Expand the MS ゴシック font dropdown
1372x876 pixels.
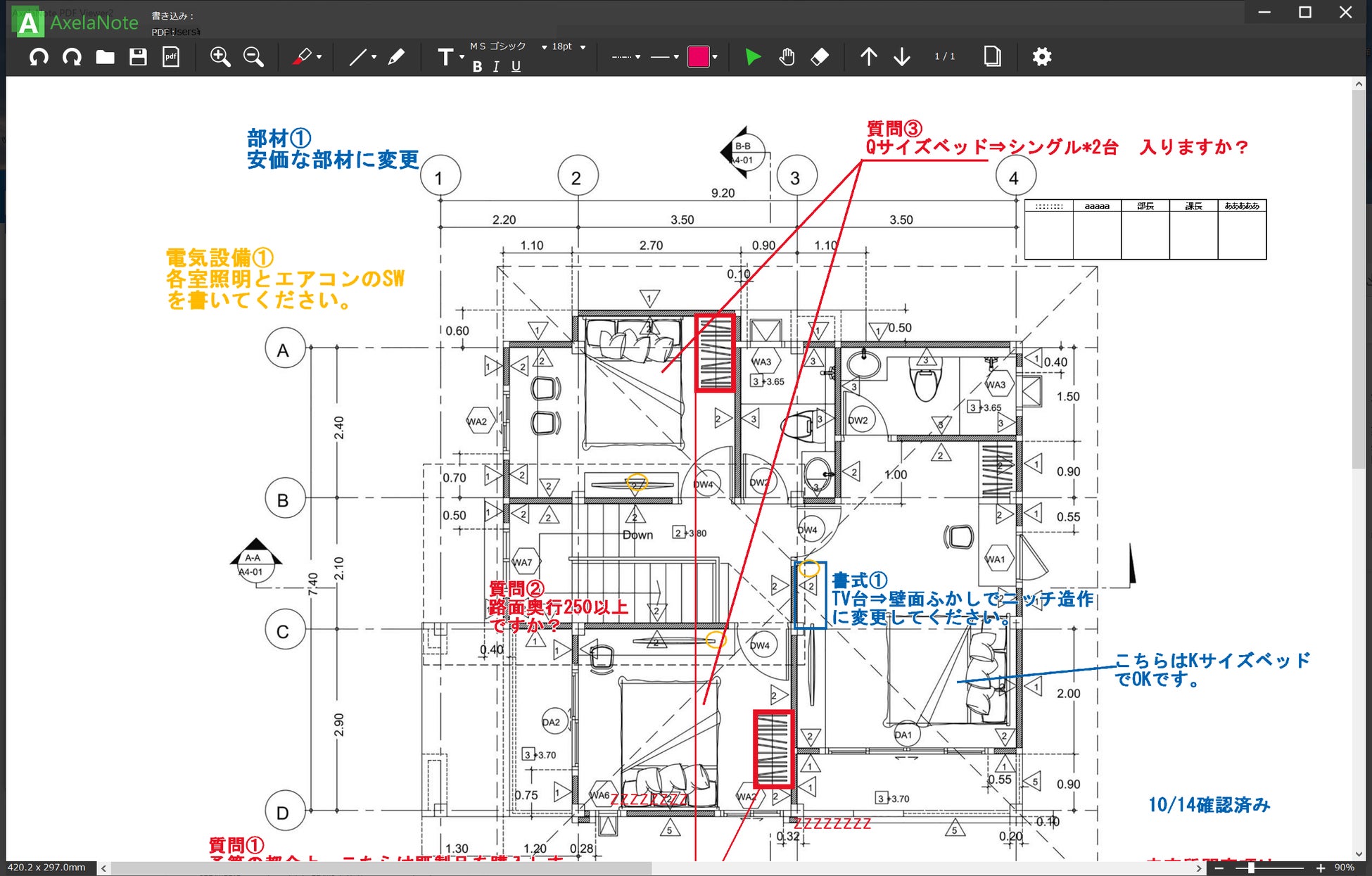(x=544, y=47)
